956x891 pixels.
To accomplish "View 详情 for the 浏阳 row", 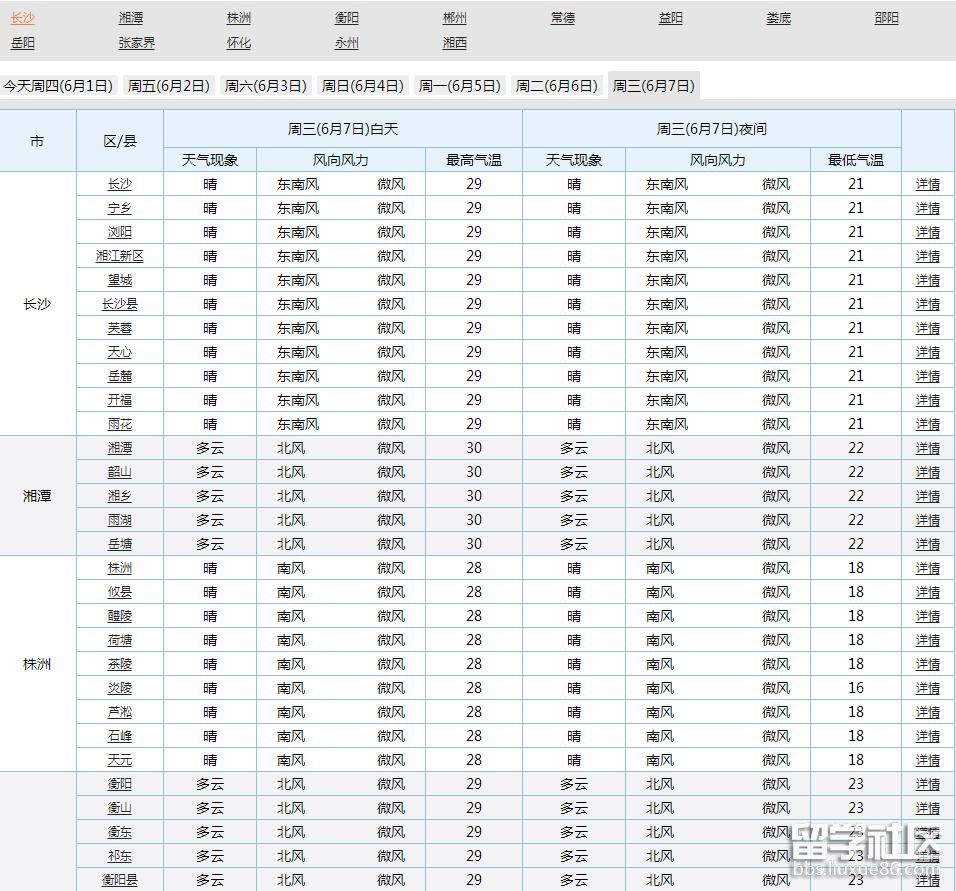I will pyautogui.click(x=928, y=232).
